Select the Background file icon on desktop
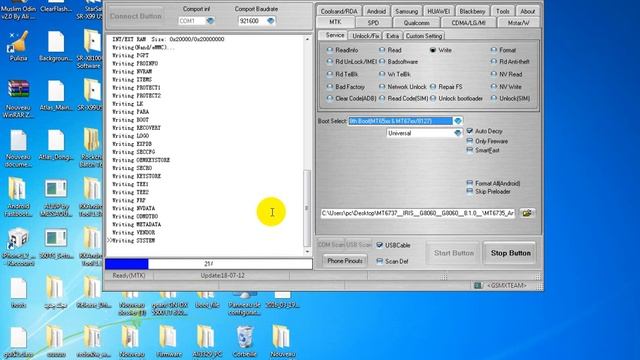 click(x=56, y=46)
